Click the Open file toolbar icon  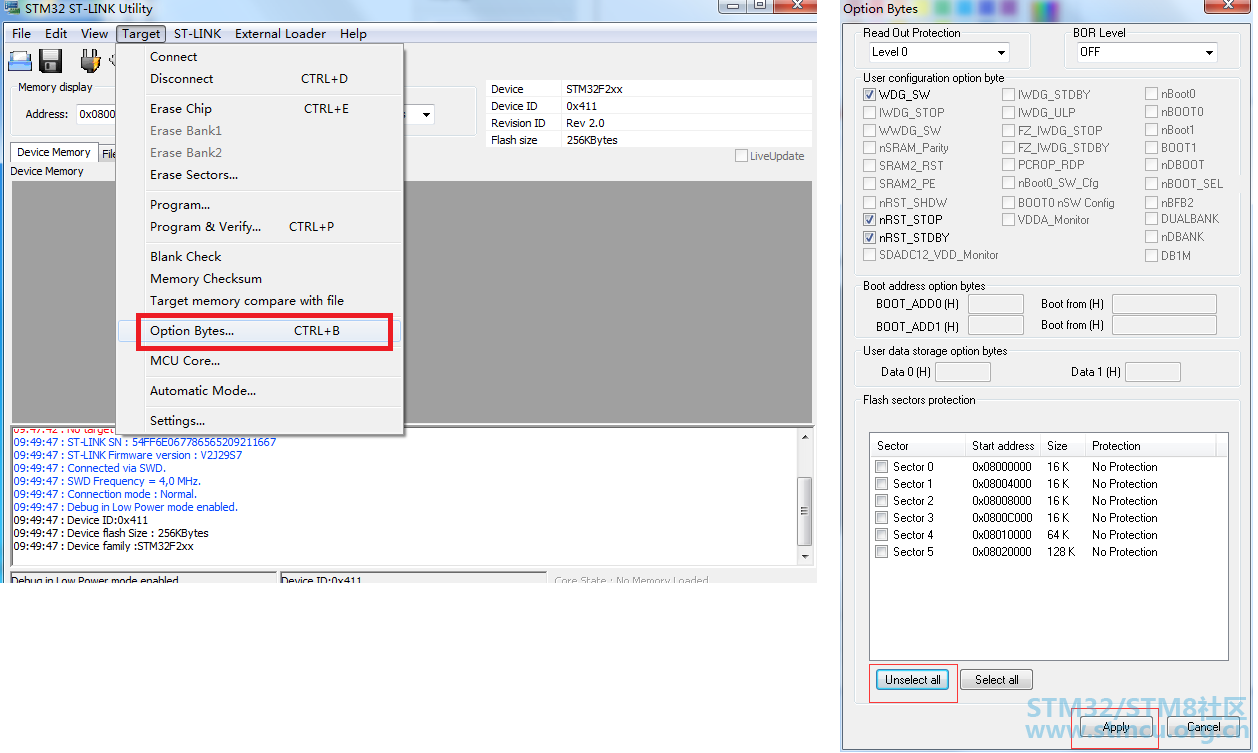click(x=20, y=61)
